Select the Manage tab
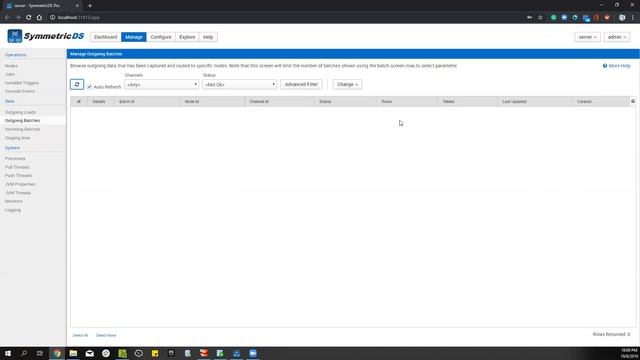This screenshot has width=640, height=360. (x=133, y=37)
